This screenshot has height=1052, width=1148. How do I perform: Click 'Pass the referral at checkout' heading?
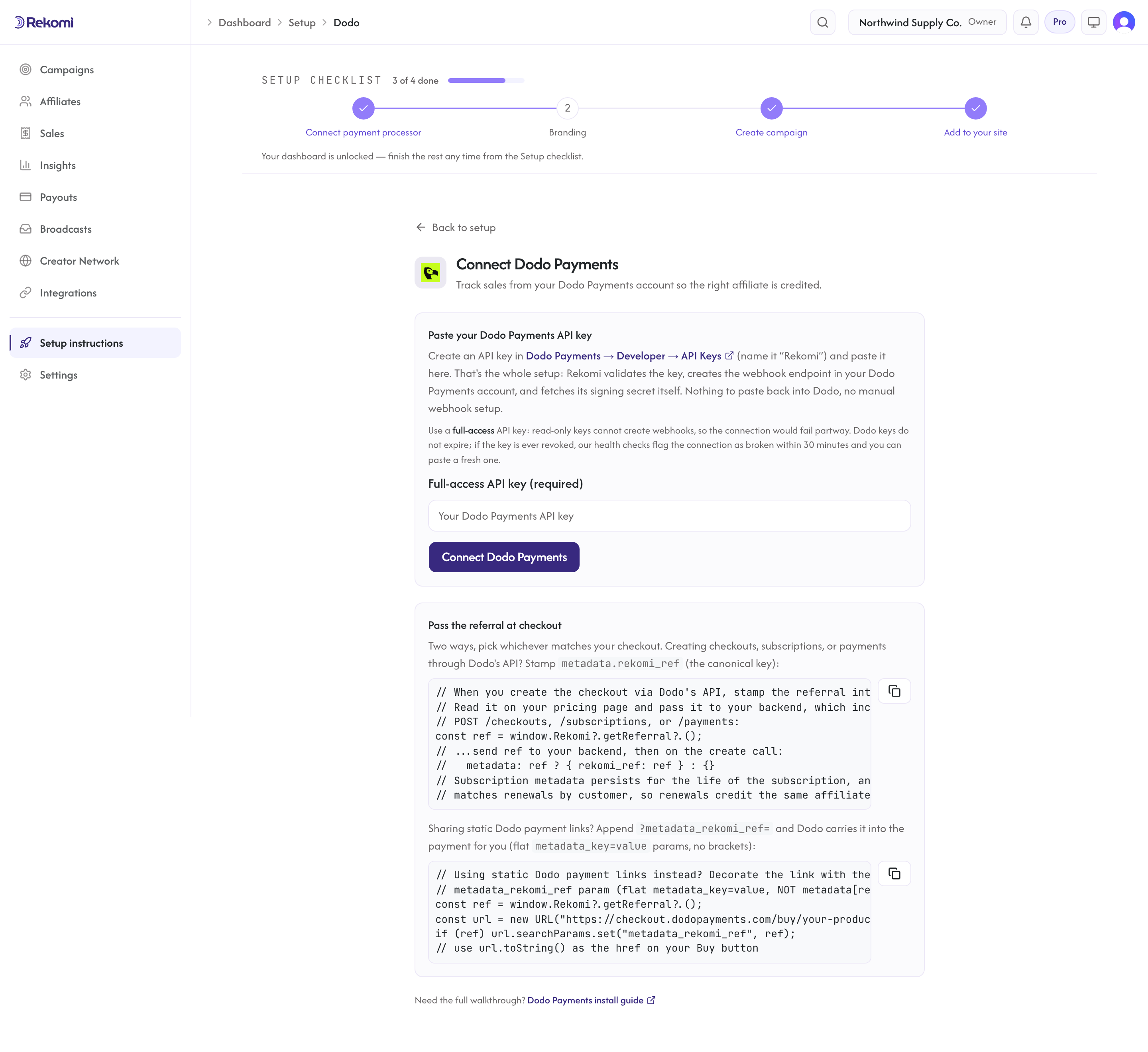(x=494, y=625)
